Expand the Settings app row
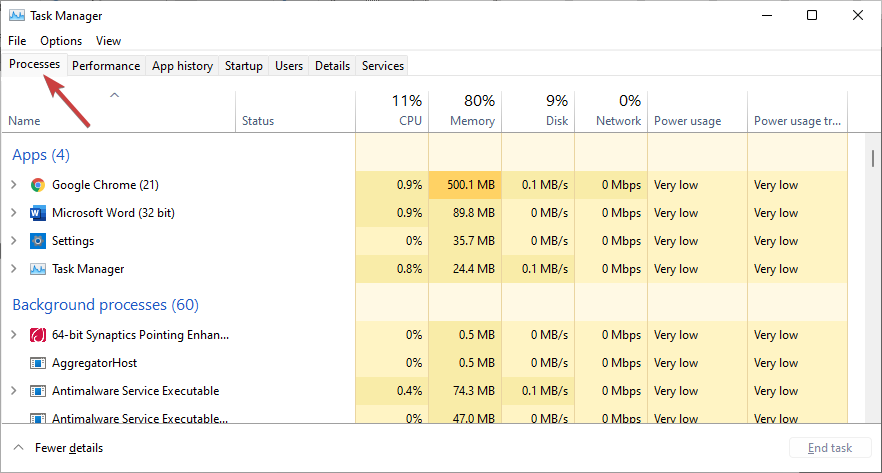Image resolution: width=882 pixels, height=473 pixels. (14, 241)
